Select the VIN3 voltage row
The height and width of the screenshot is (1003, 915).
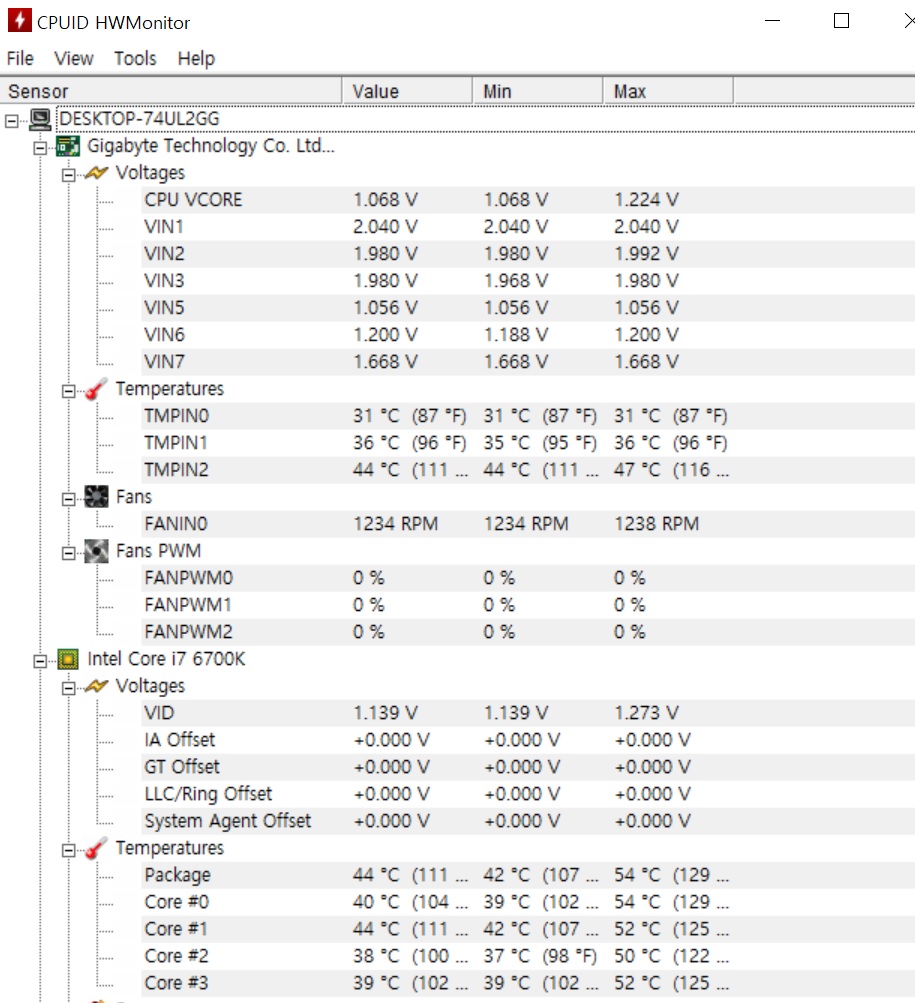coord(528,281)
